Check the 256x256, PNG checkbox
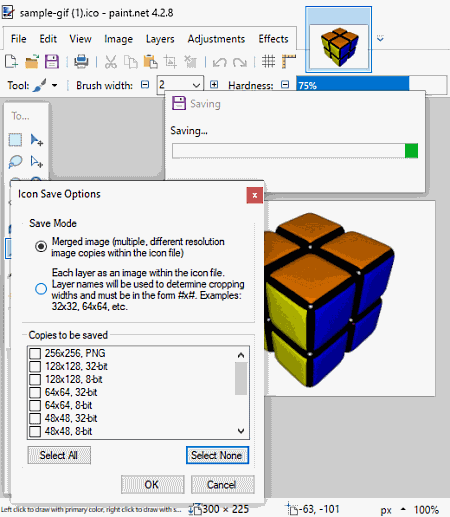The image size is (450, 517). pos(35,353)
